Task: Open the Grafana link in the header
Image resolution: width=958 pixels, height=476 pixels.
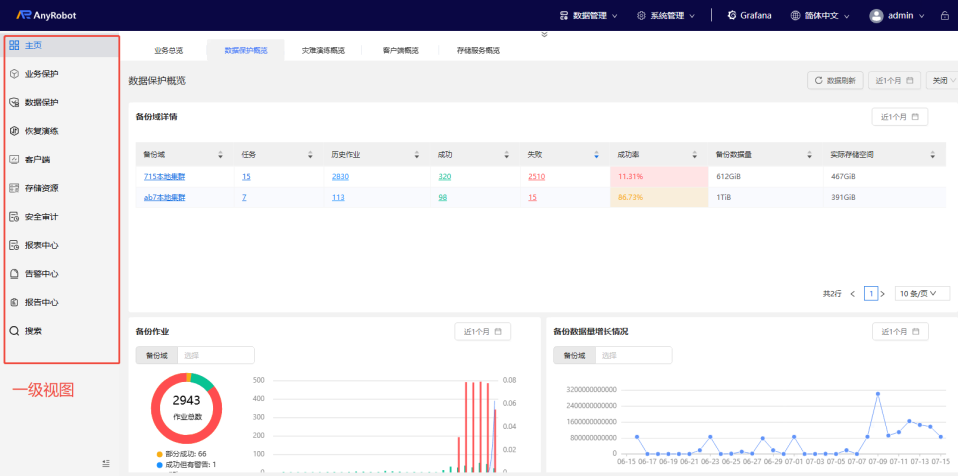Action: pyautogui.click(x=749, y=15)
